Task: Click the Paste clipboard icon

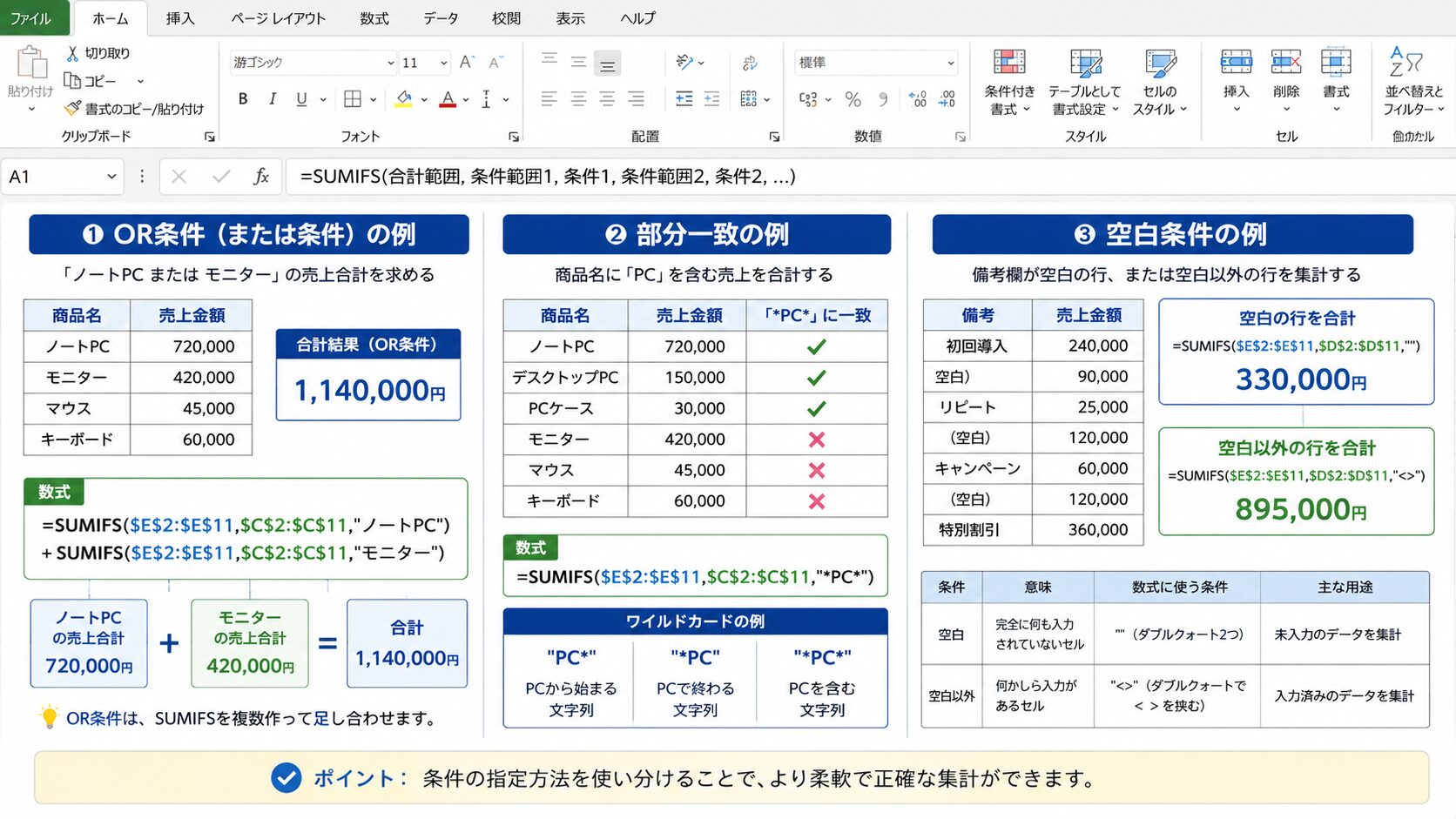Action: [31, 64]
